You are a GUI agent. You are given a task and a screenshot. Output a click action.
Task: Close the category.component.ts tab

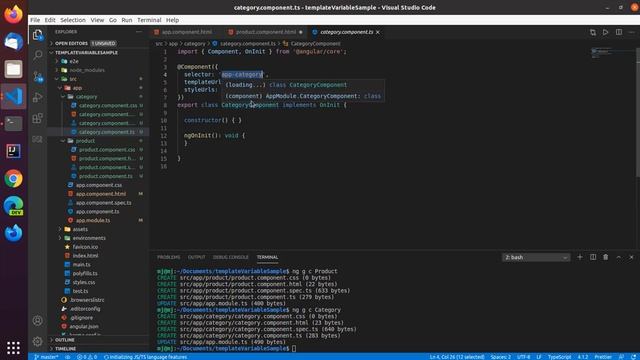[378, 32]
